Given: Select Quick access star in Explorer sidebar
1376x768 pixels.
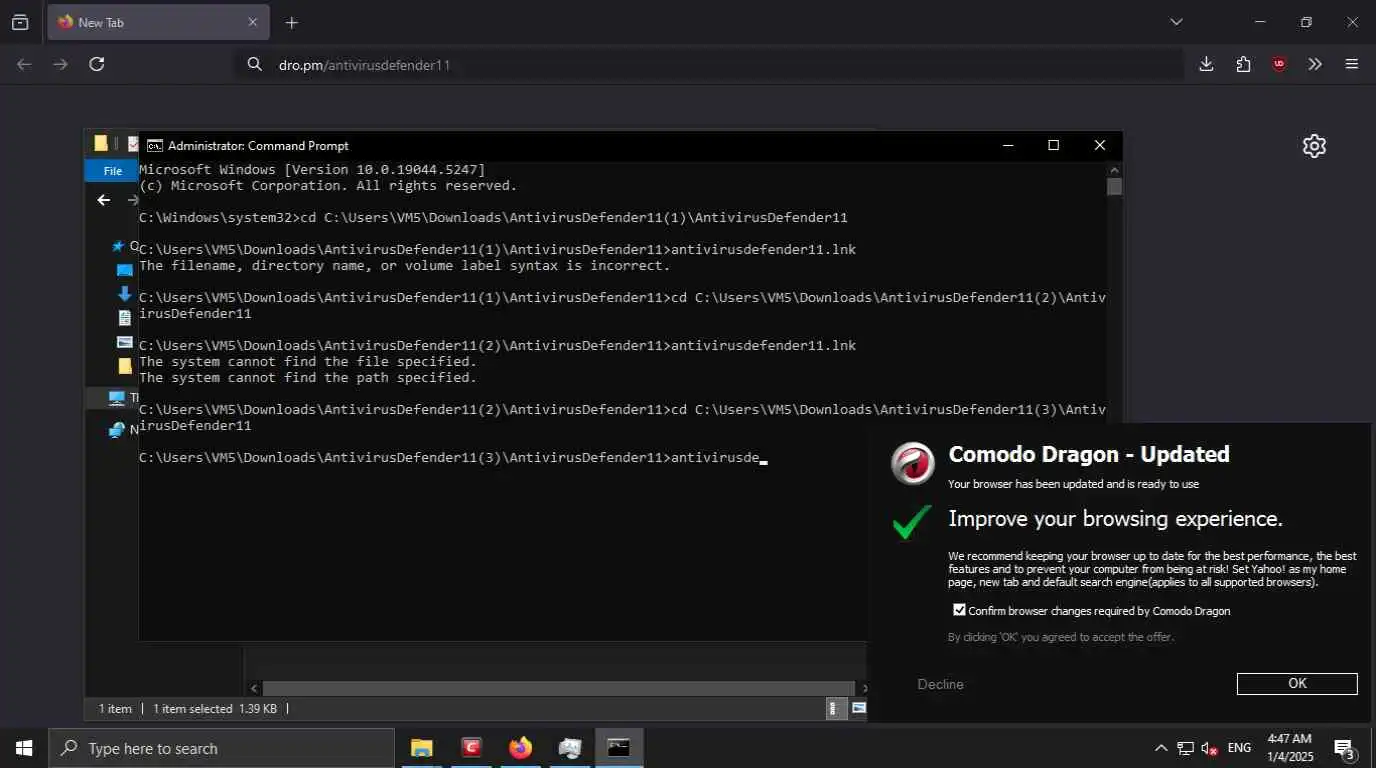Looking at the screenshot, I should pos(119,246).
